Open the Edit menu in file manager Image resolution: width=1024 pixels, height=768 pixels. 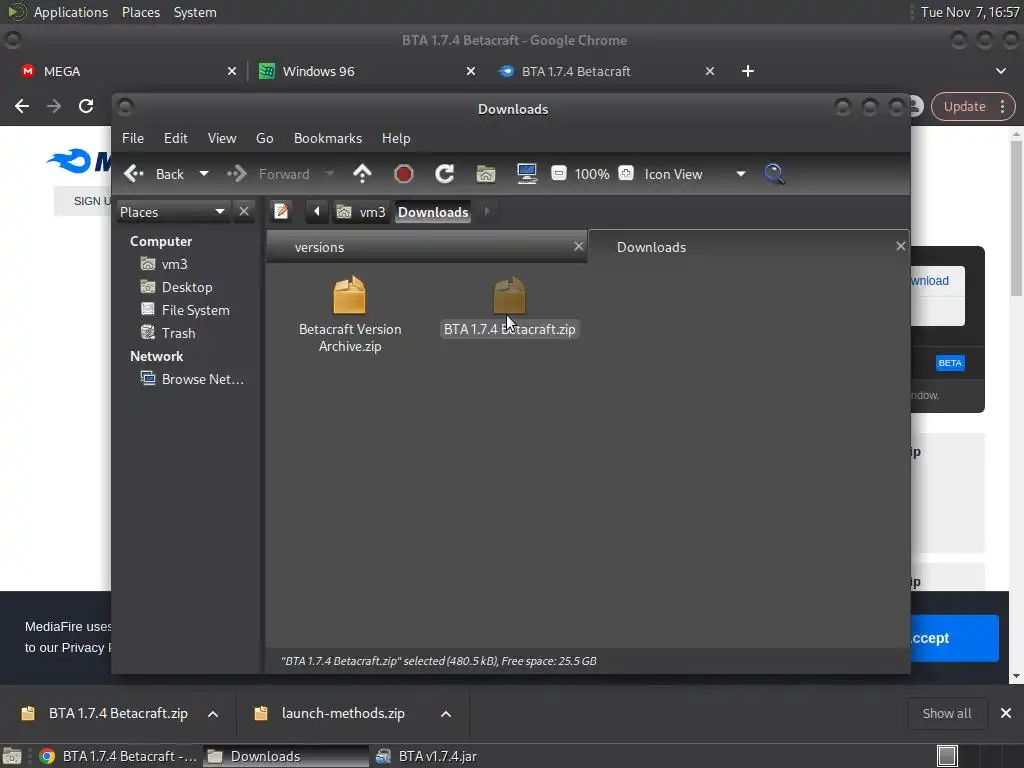[176, 138]
